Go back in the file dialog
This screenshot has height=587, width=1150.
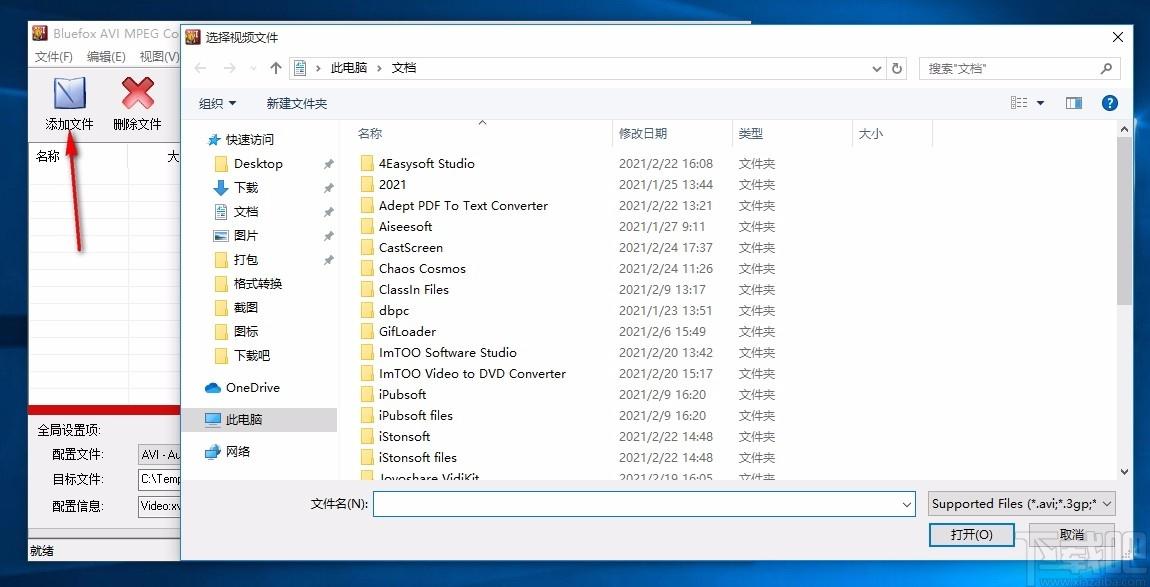tap(200, 68)
